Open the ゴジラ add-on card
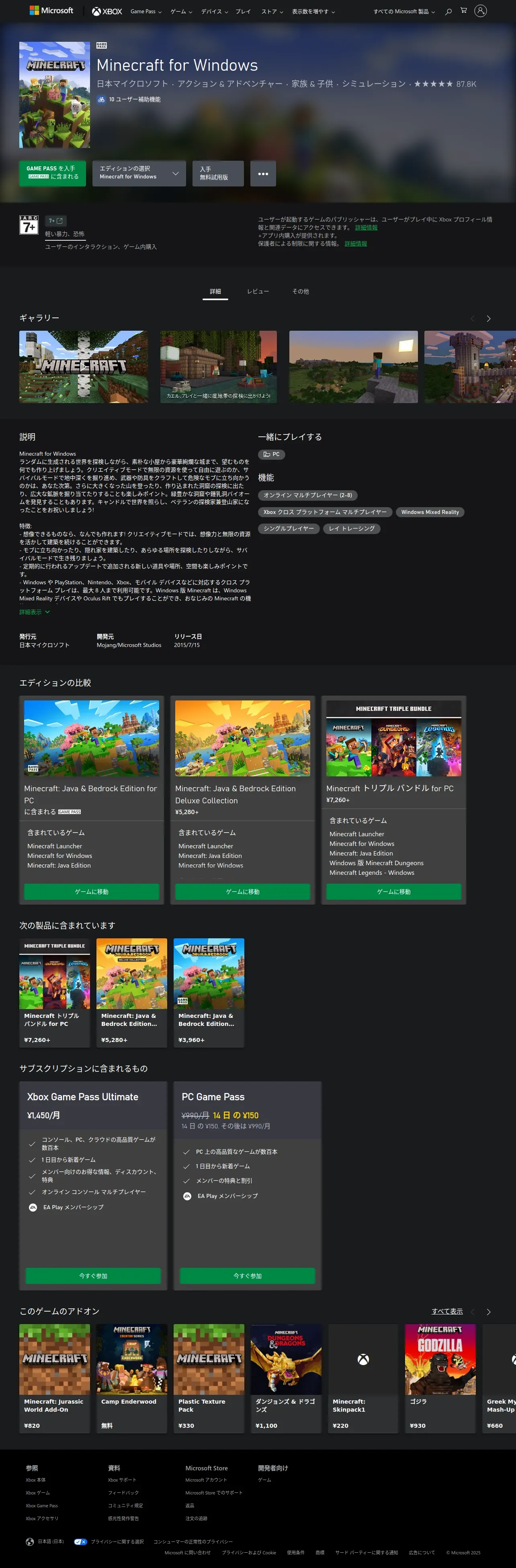The height and width of the screenshot is (1568, 516). (440, 1378)
